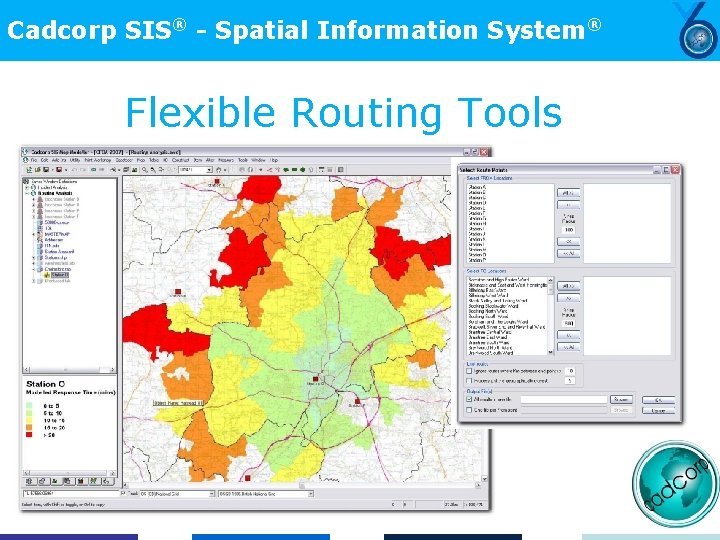Open the File menu in Cadcorp SIS
The image size is (720, 540).
click(x=34, y=160)
